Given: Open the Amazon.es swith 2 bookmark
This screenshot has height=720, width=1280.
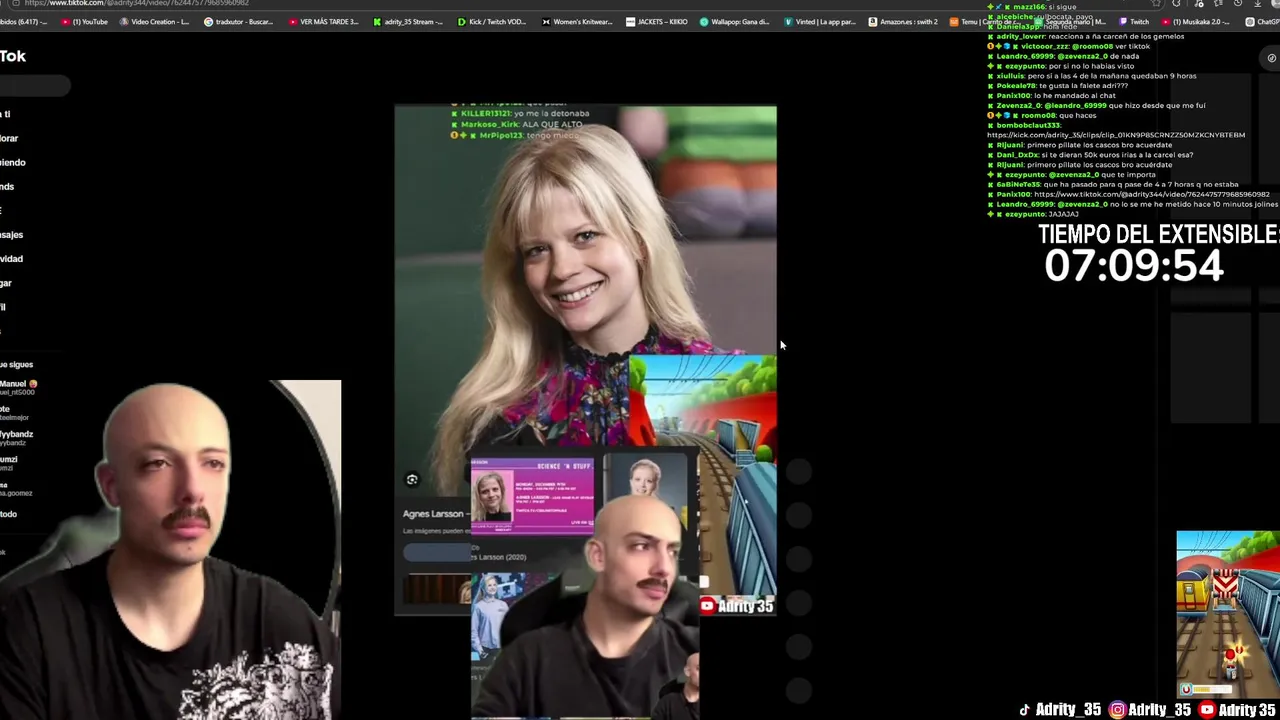Looking at the screenshot, I should (903, 22).
